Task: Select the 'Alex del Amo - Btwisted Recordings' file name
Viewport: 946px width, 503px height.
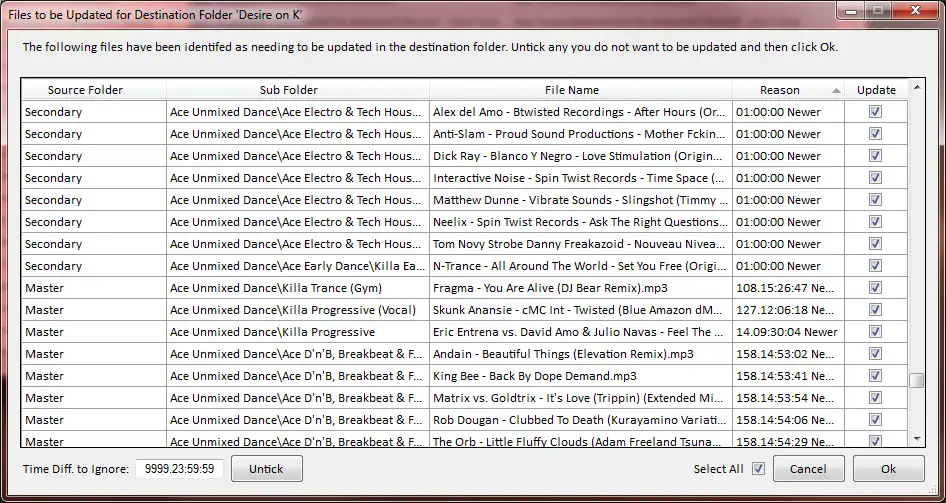Action: click(x=580, y=112)
